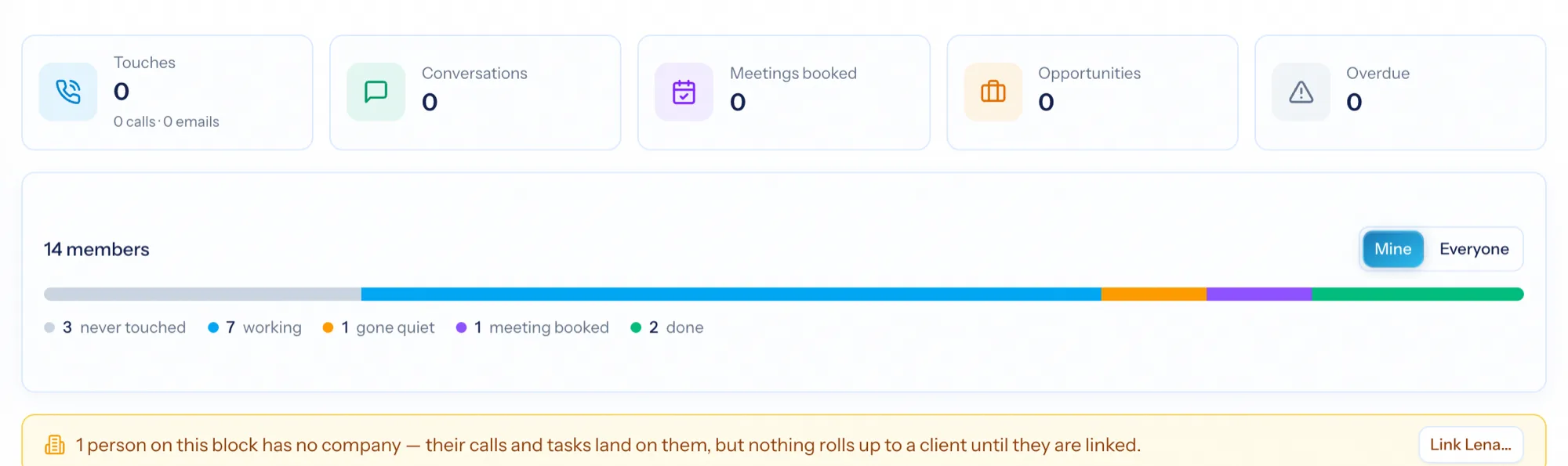
Task: Click the orange gone quiet bar segment
Action: click(1153, 294)
